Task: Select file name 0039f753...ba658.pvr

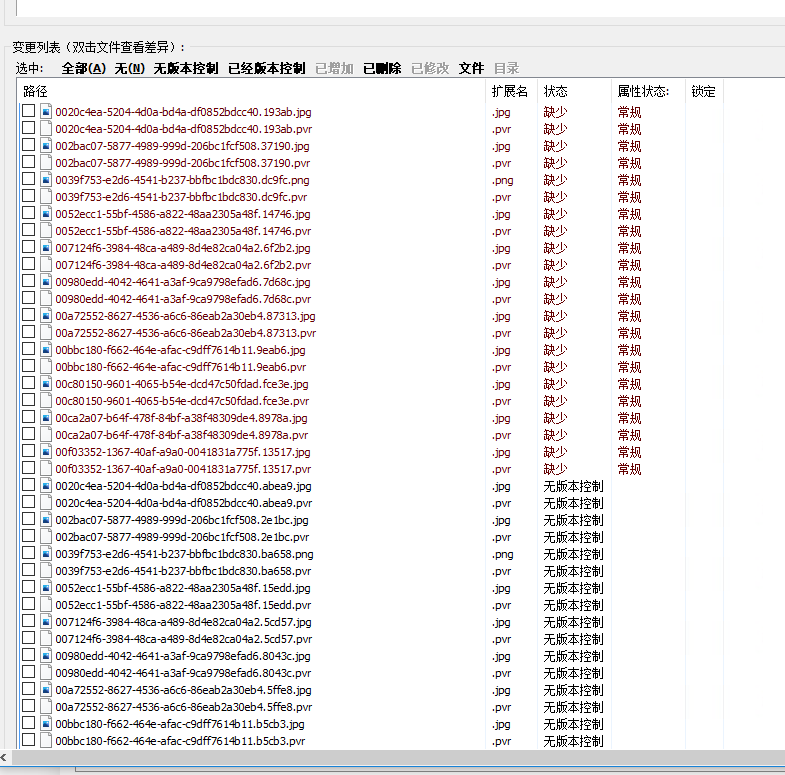Action: (183, 571)
